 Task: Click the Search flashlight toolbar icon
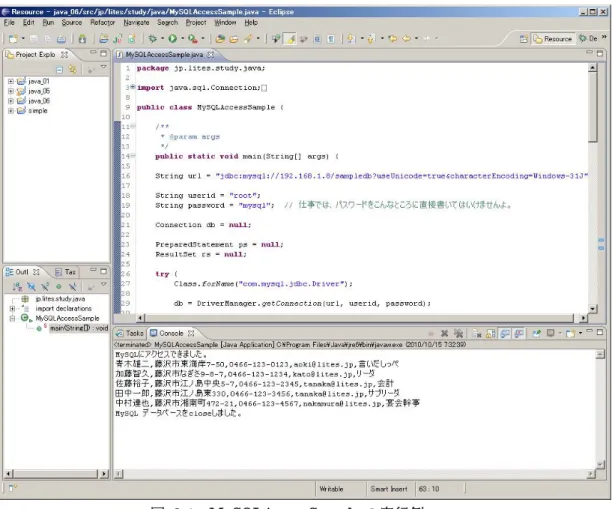click(x=248, y=38)
